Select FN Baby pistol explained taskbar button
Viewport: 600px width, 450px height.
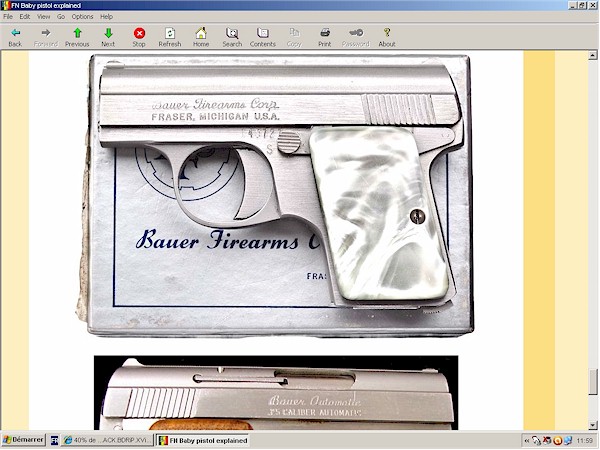[203, 440]
